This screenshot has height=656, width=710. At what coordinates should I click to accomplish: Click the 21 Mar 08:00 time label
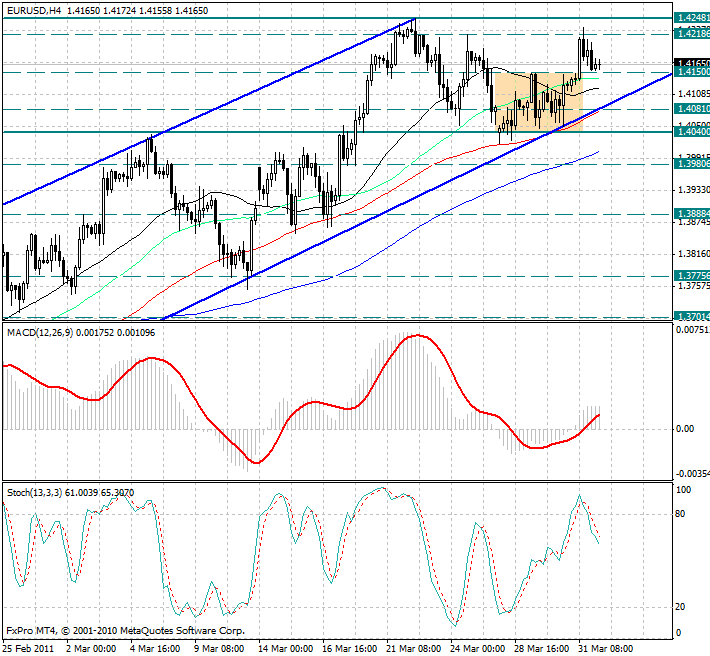point(413,649)
